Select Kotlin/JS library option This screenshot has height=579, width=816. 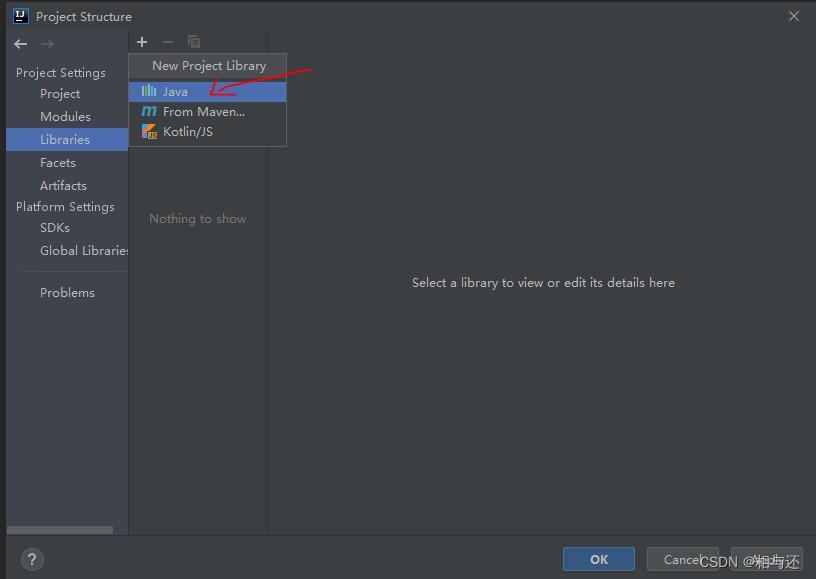tap(208, 132)
